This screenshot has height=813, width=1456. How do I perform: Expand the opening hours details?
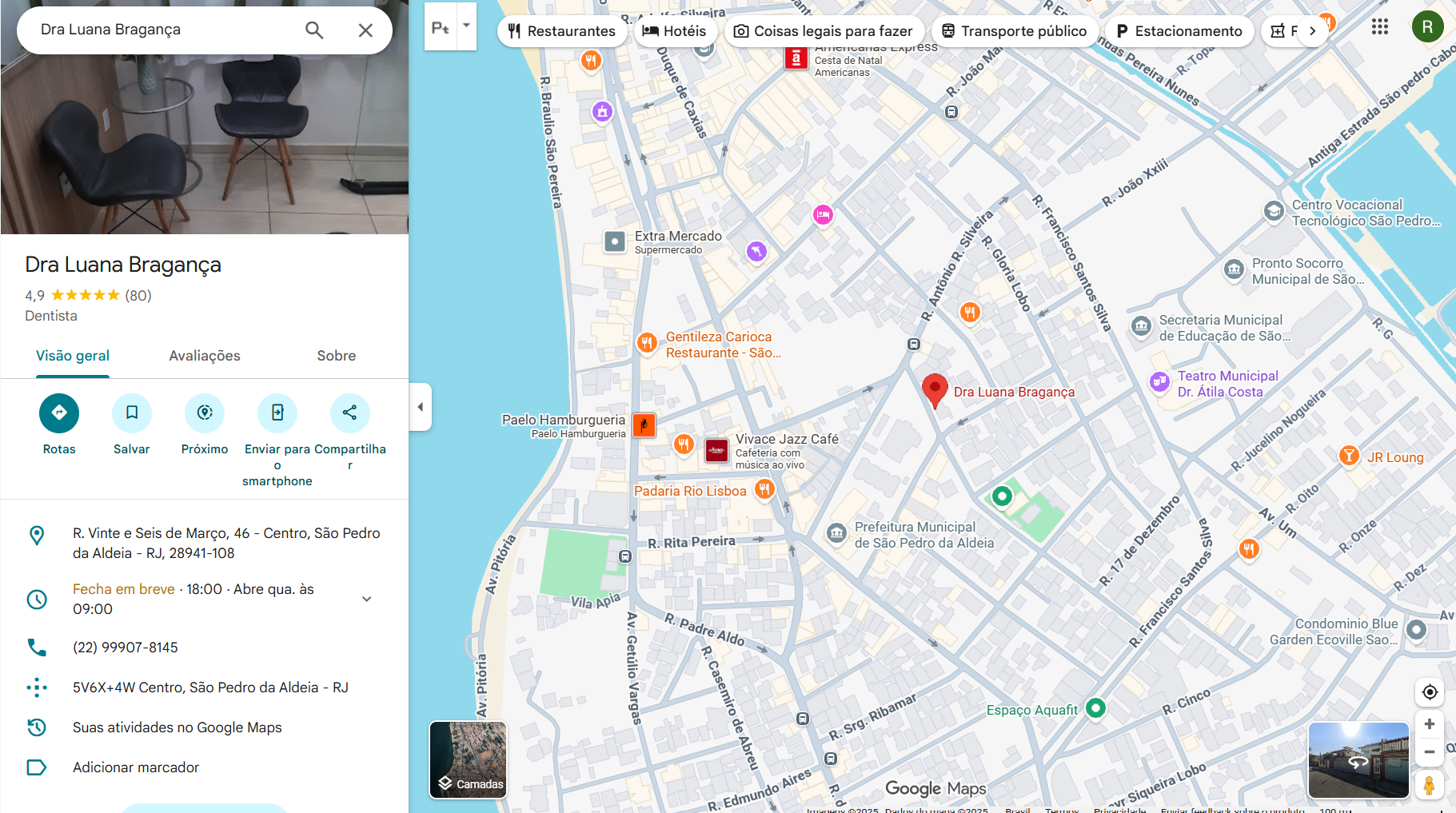coord(366,598)
